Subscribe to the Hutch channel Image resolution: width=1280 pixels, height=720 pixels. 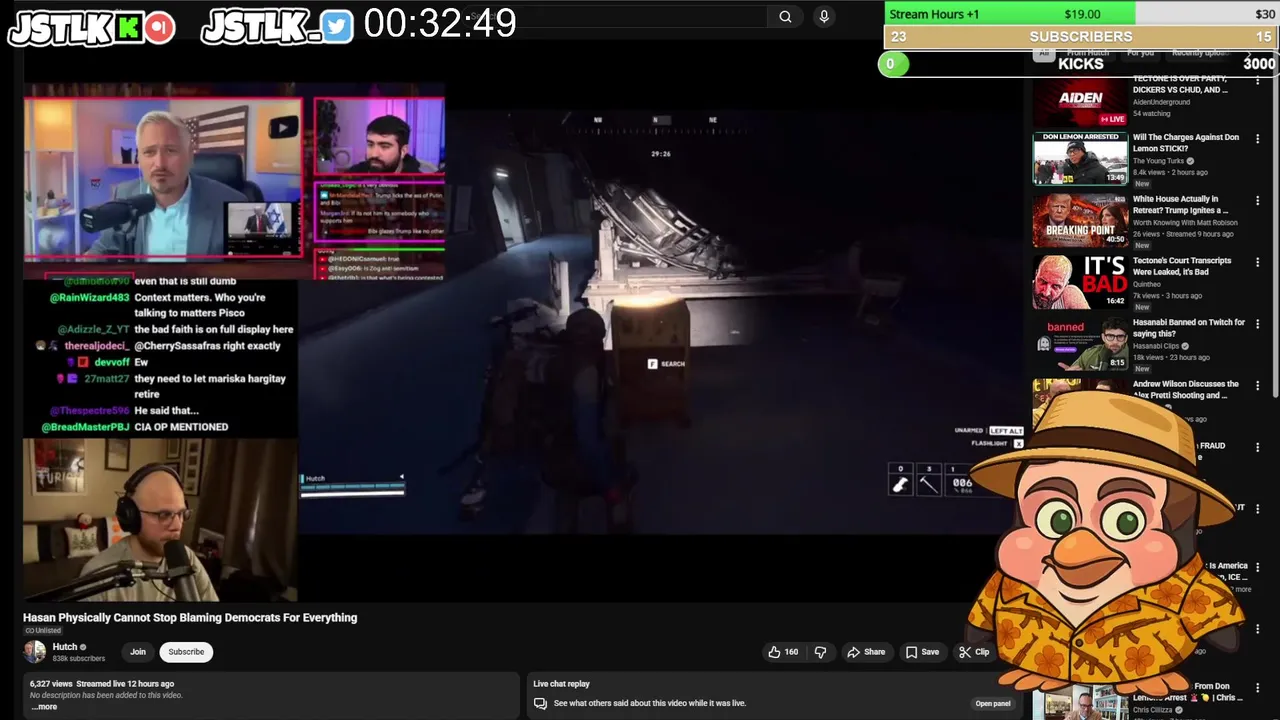pos(186,652)
